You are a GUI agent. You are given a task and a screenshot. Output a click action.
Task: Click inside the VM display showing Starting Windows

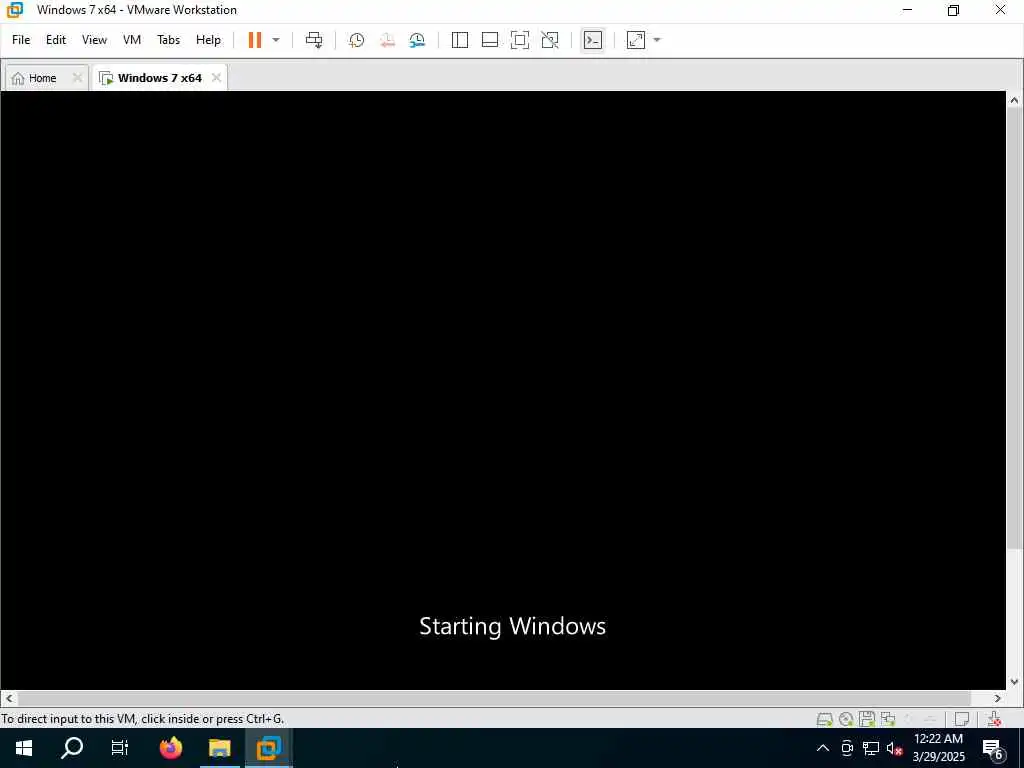(503, 391)
